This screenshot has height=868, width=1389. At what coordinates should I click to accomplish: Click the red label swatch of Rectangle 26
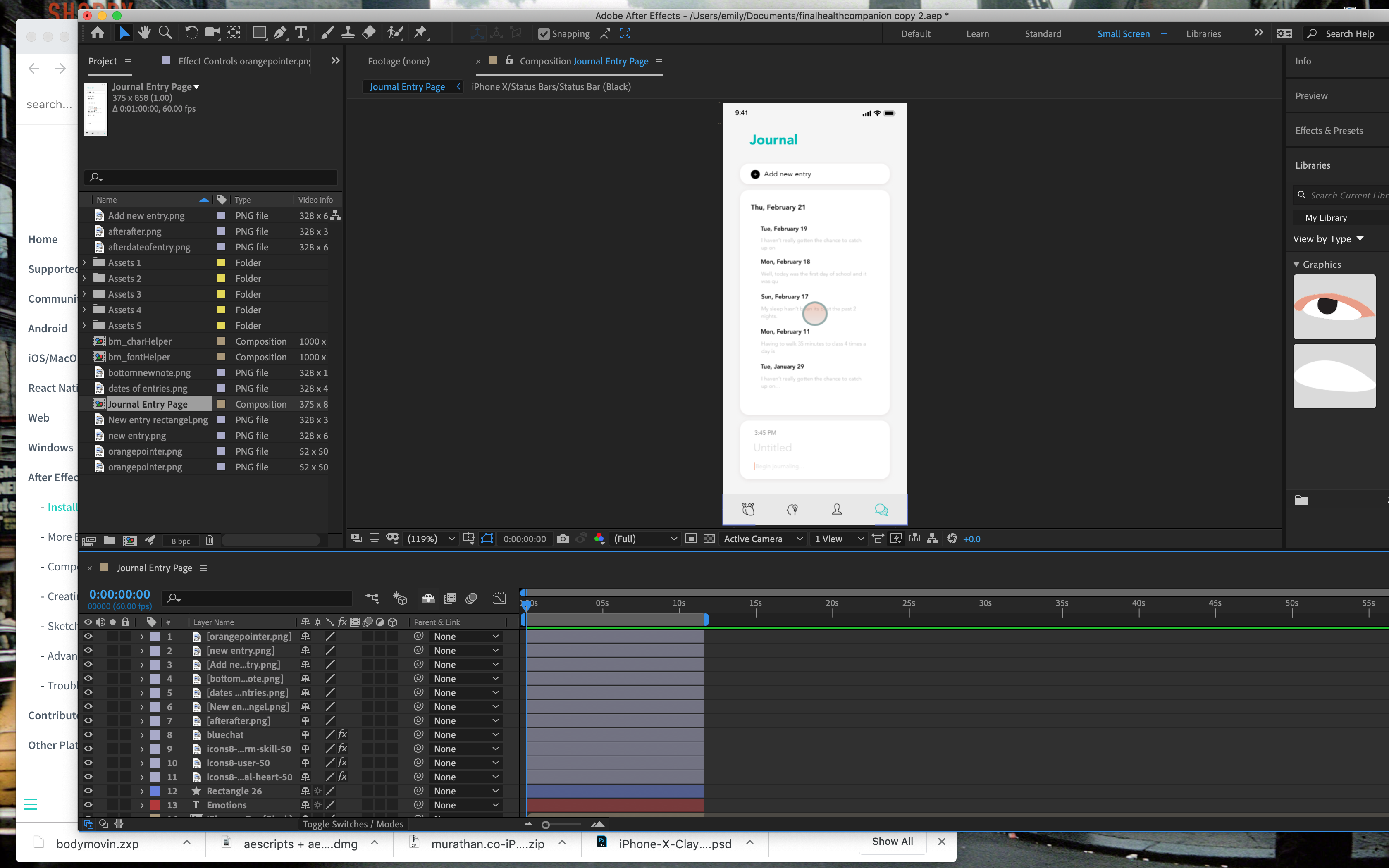click(155, 790)
